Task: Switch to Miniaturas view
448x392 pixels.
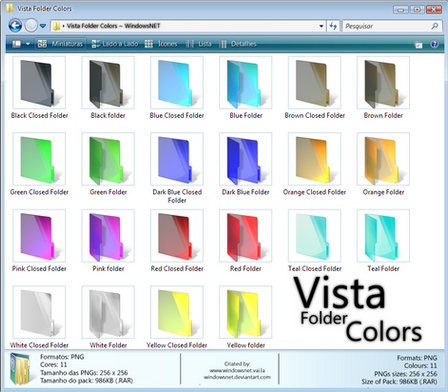Action: tap(60, 44)
